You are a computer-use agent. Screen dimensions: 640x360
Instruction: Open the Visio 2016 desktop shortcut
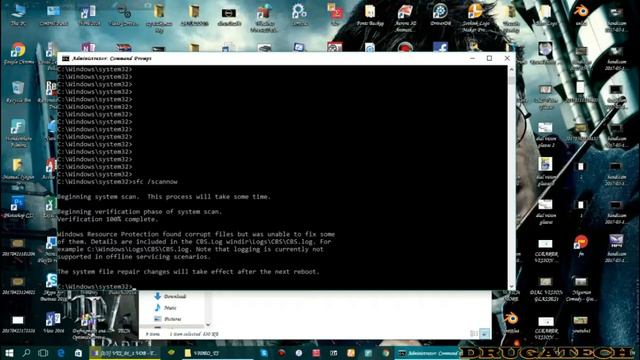coord(53,322)
